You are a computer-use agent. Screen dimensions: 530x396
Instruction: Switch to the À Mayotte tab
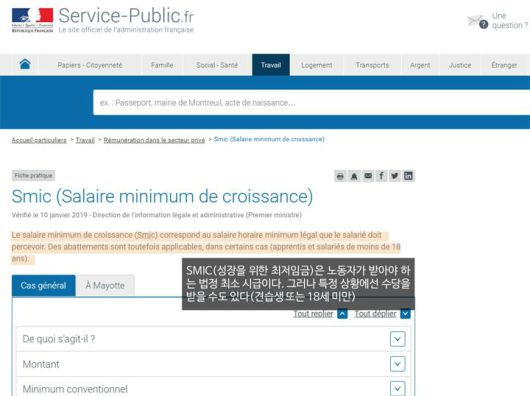click(105, 286)
